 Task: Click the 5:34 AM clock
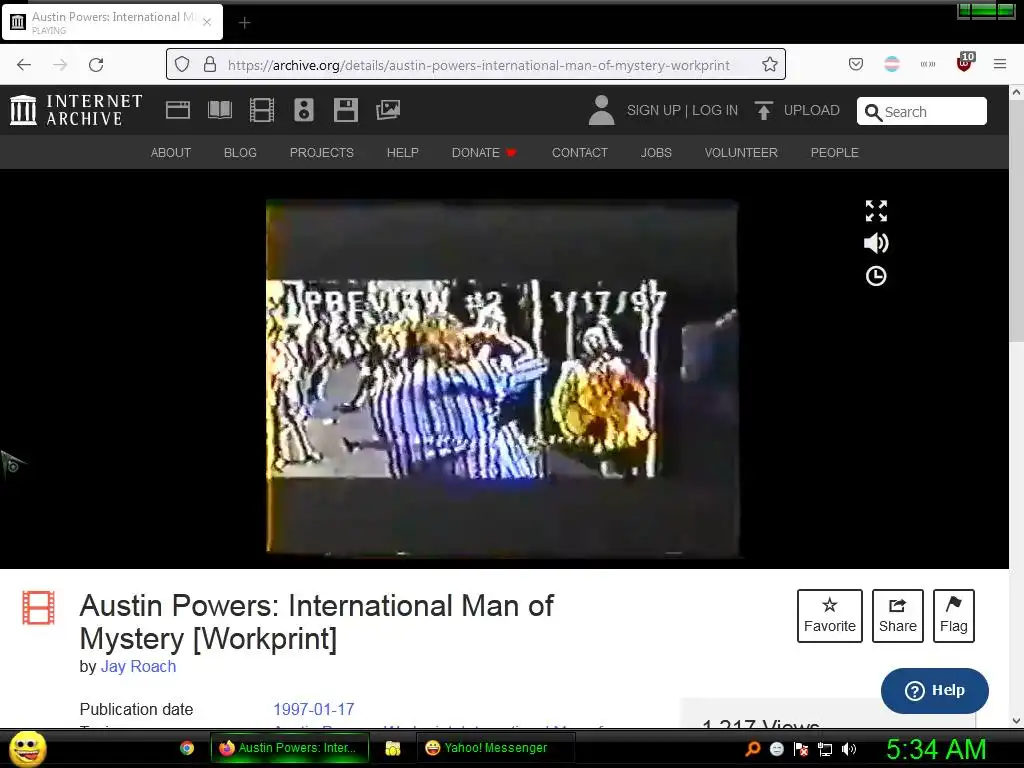click(x=936, y=749)
